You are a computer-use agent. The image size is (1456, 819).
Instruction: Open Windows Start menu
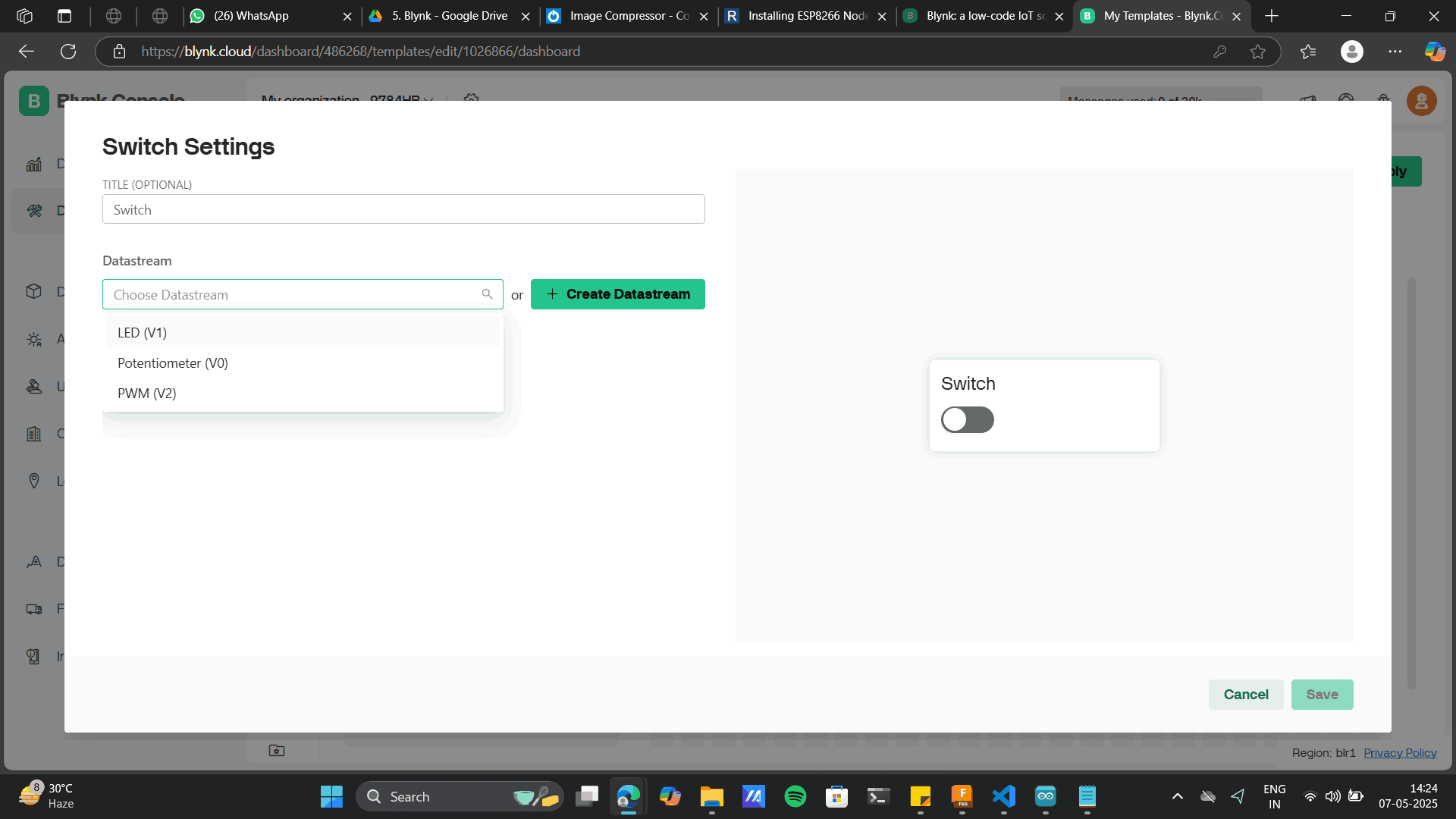pos(331,796)
